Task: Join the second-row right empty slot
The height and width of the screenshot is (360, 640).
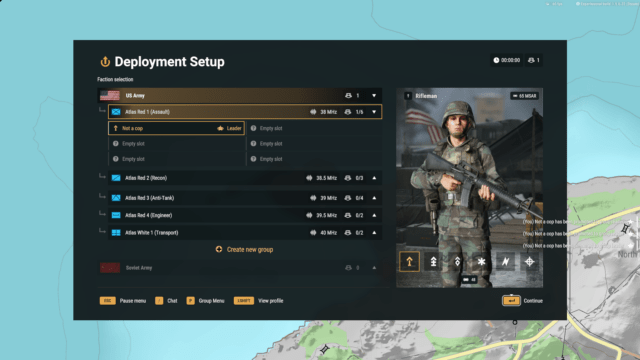Action: tap(314, 144)
